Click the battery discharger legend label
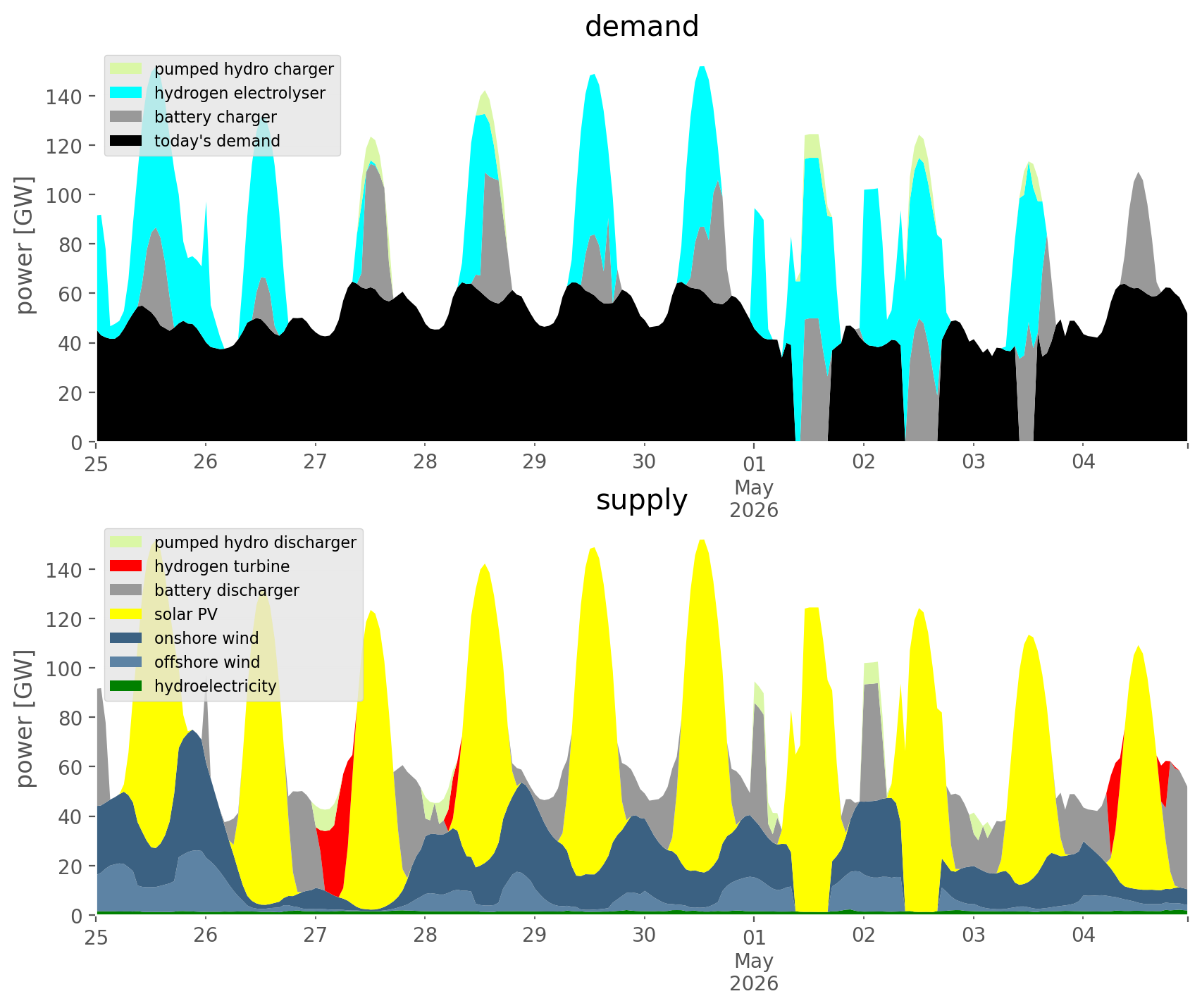The width and height of the screenshot is (1202, 1008). (x=227, y=590)
